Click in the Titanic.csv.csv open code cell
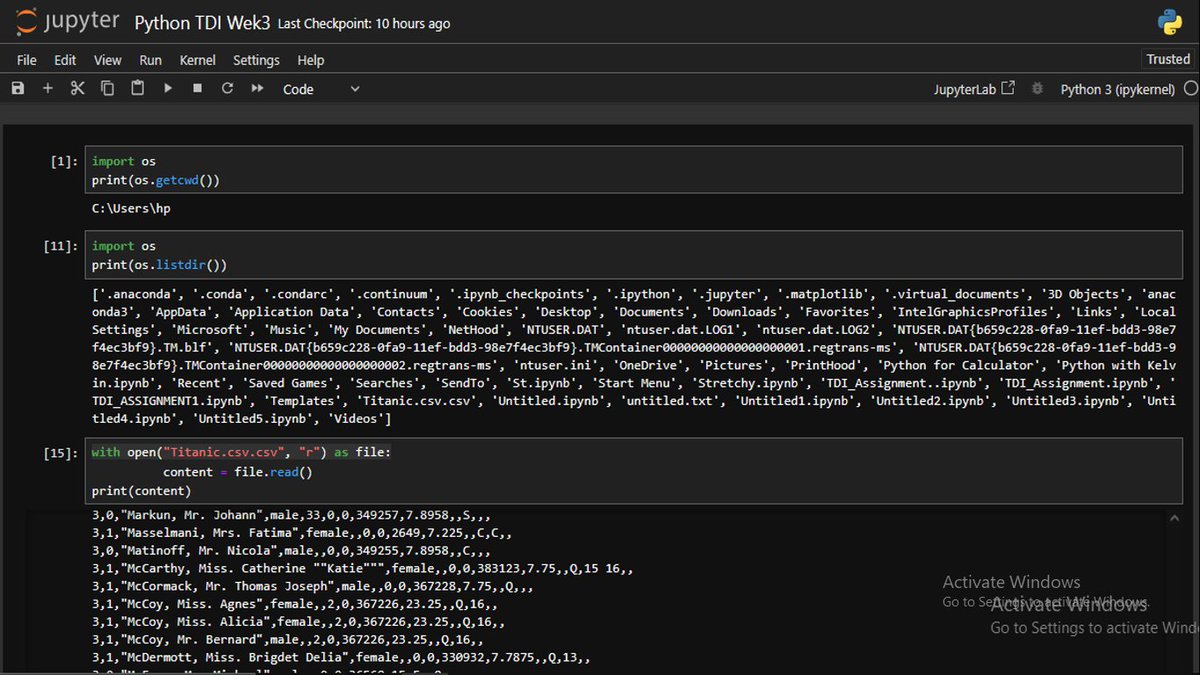The height and width of the screenshot is (675, 1200). click(x=634, y=472)
